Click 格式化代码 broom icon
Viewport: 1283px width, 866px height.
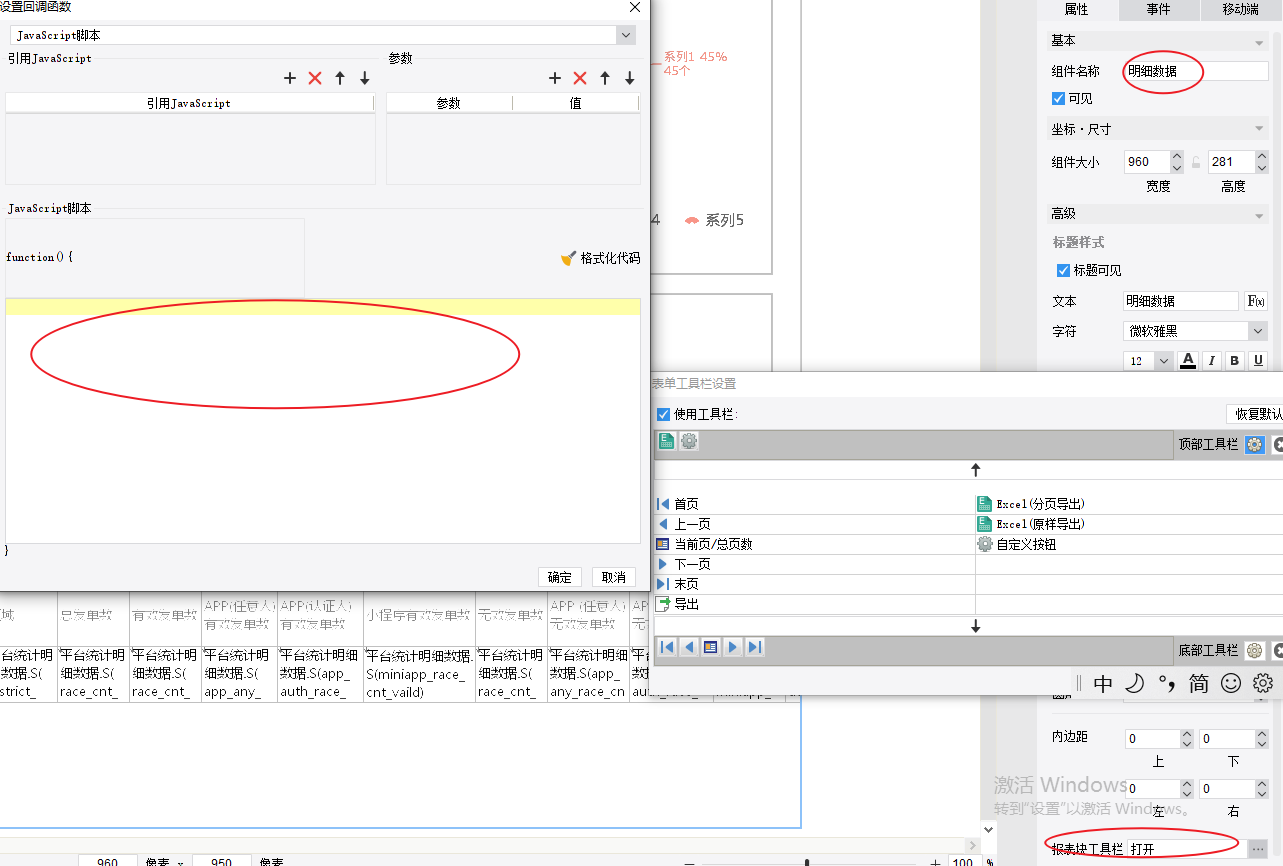568,258
